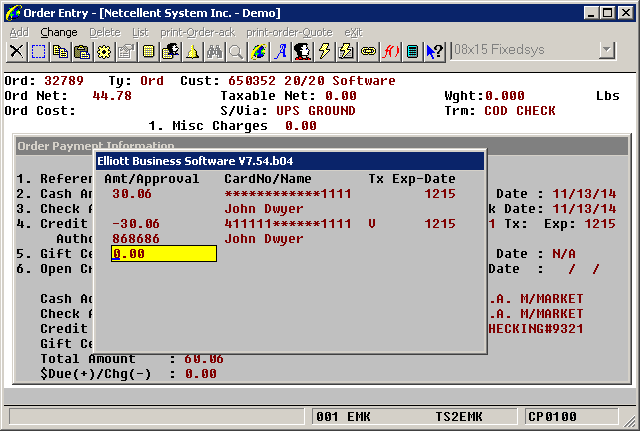Screen dimensions: 640x431
Task: Click the 30.06 amount in popup
Action: point(132,193)
